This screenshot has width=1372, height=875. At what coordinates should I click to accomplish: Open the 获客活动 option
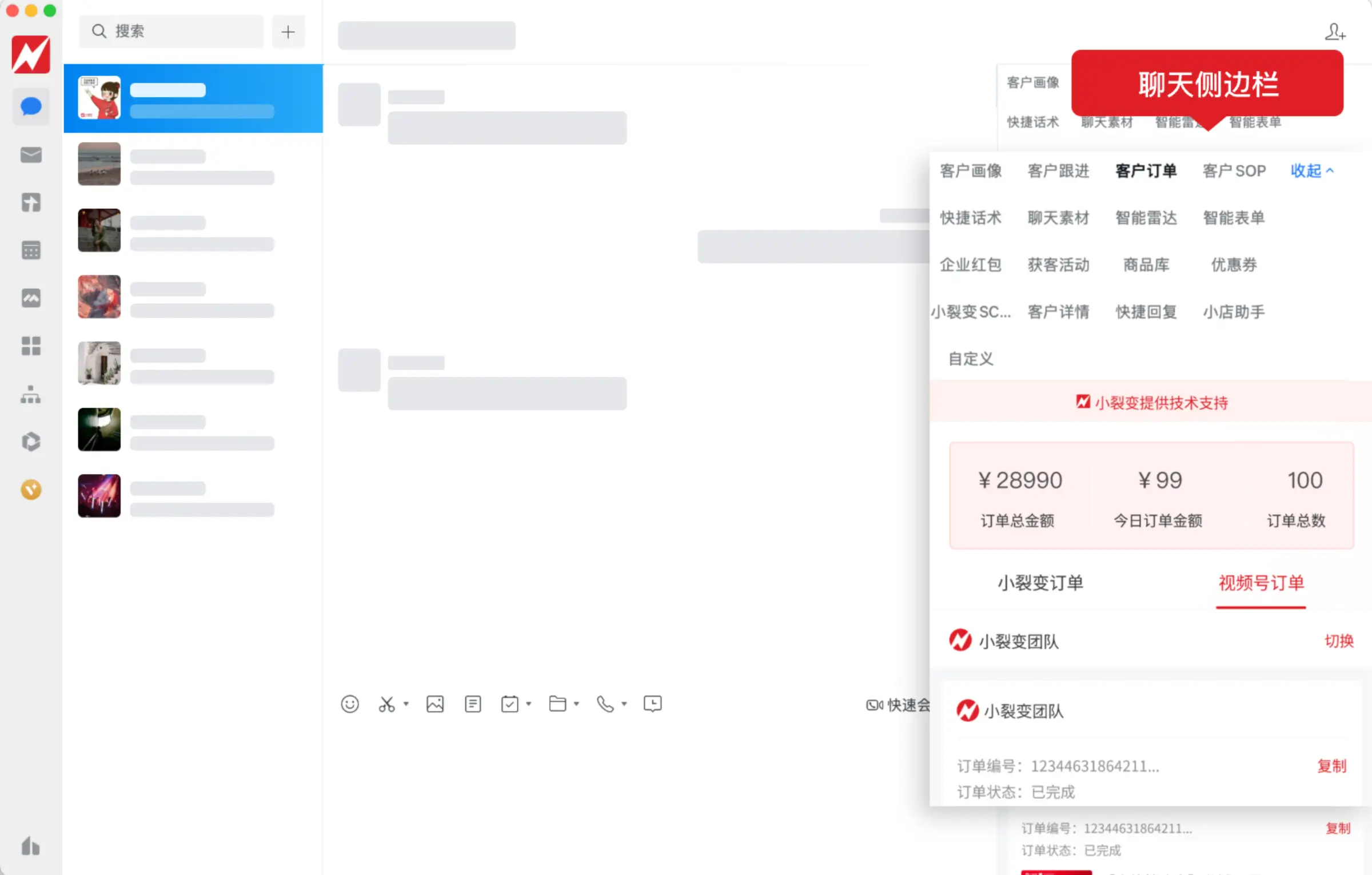click(x=1058, y=265)
